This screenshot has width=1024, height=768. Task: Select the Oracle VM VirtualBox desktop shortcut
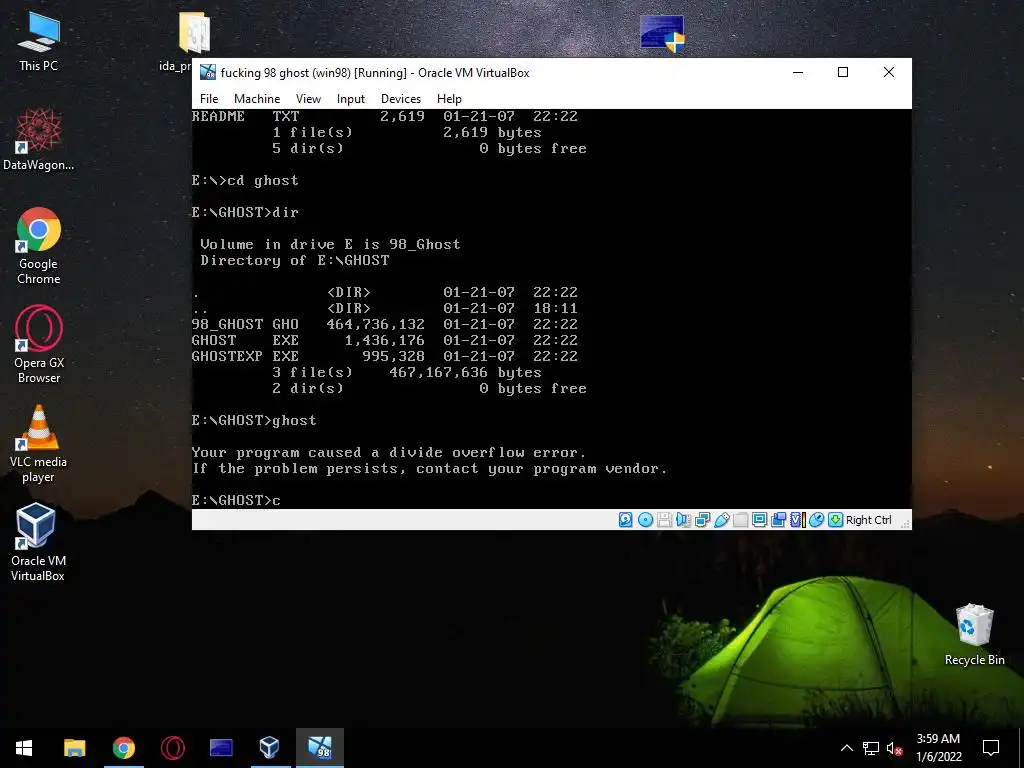click(38, 542)
